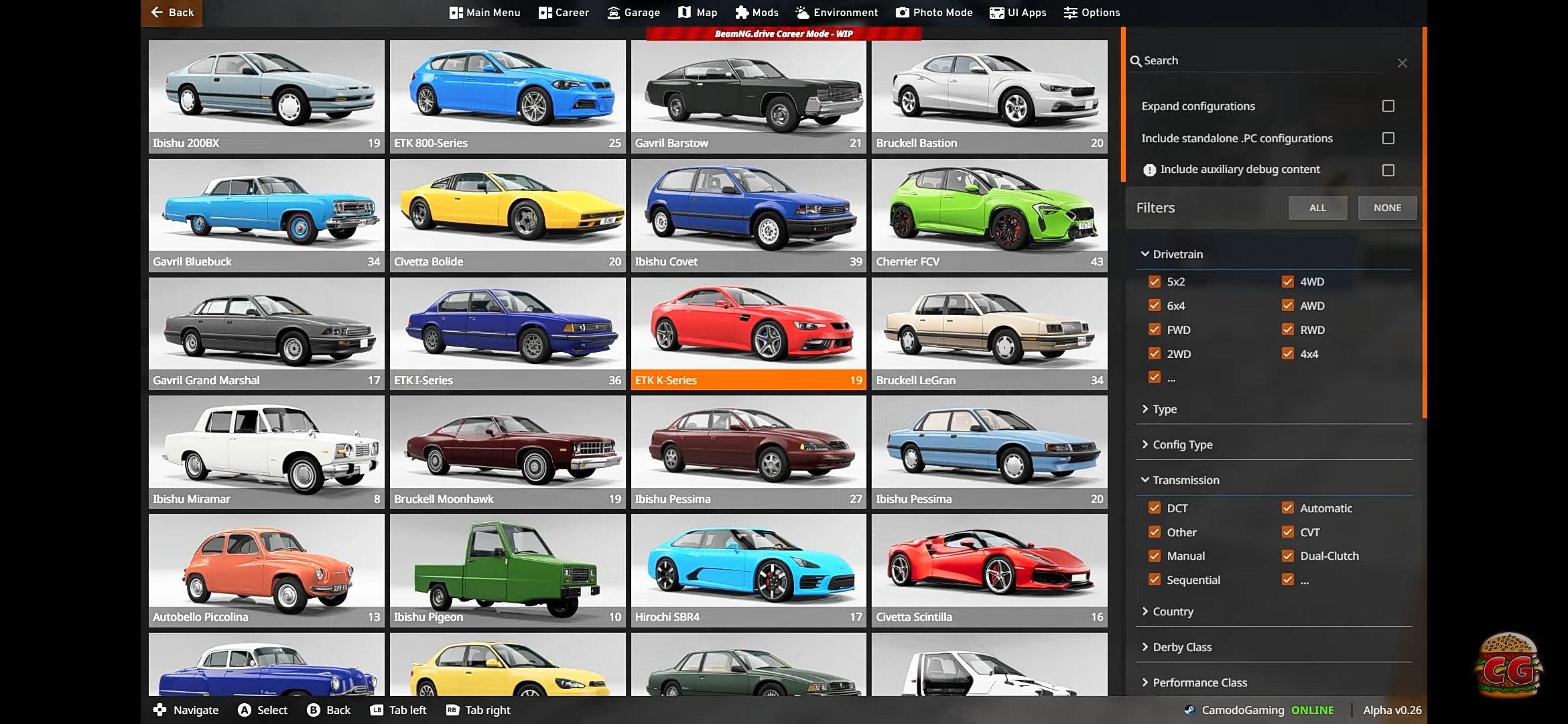Click the Career icon in top bar
The image size is (1568, 724).
[x=545, y=13]
